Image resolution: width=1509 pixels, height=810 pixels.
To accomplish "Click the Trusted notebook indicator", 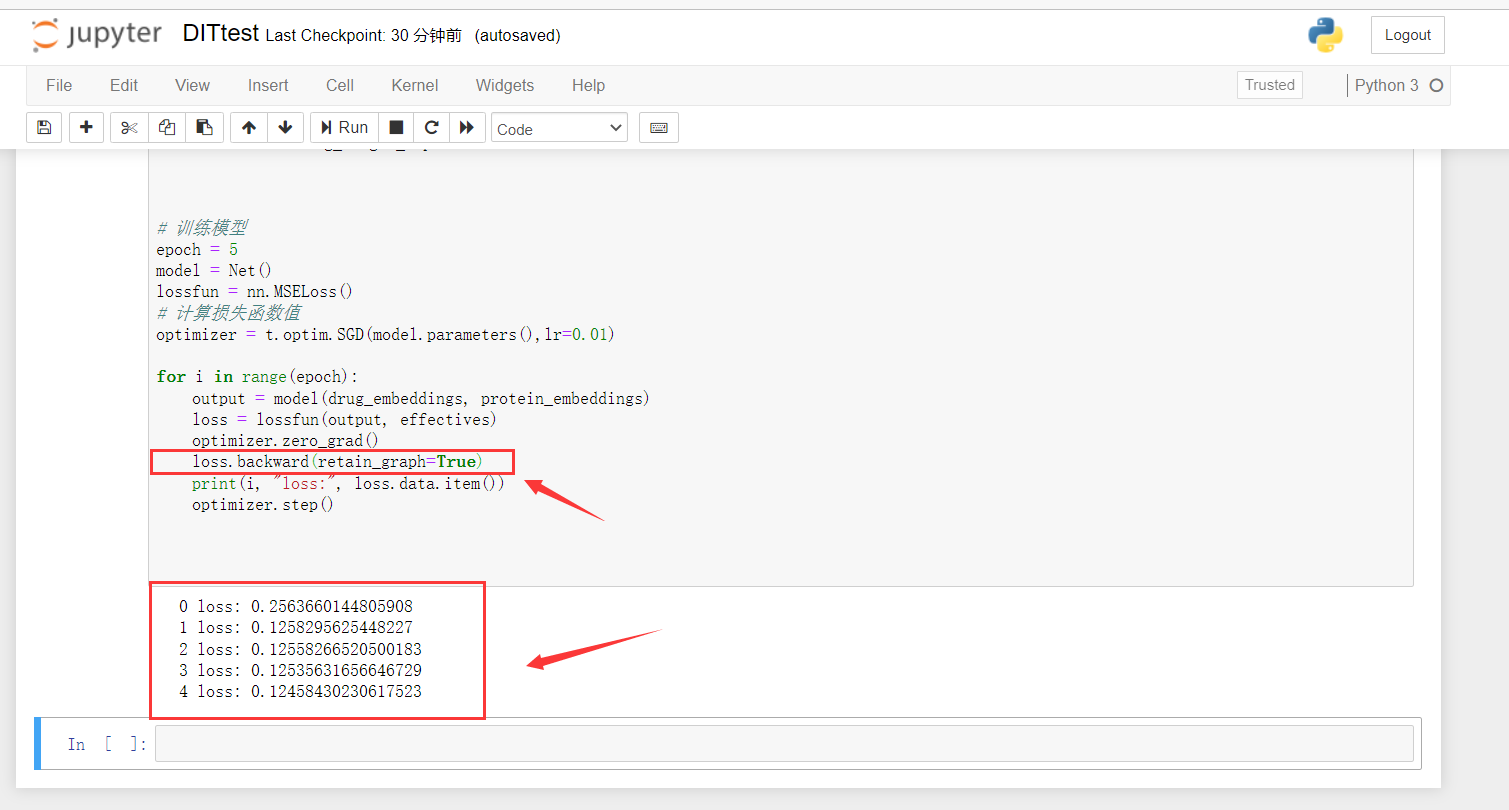I will (1269, 85).
